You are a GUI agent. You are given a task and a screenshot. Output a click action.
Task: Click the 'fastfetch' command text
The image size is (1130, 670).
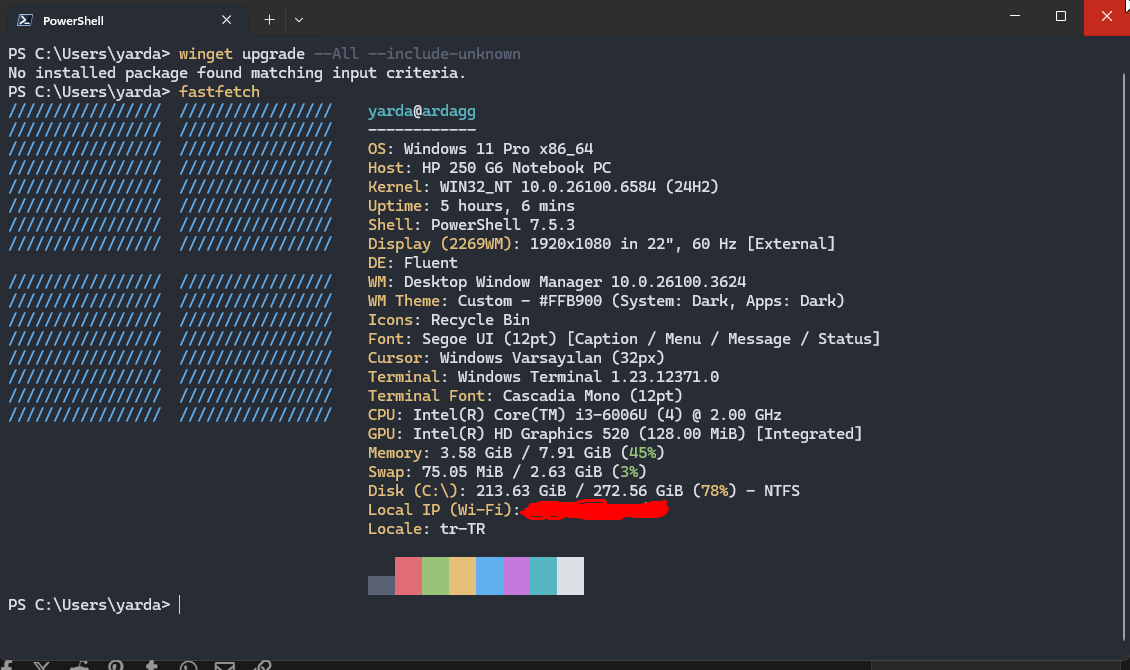click(x=219, y=92)
